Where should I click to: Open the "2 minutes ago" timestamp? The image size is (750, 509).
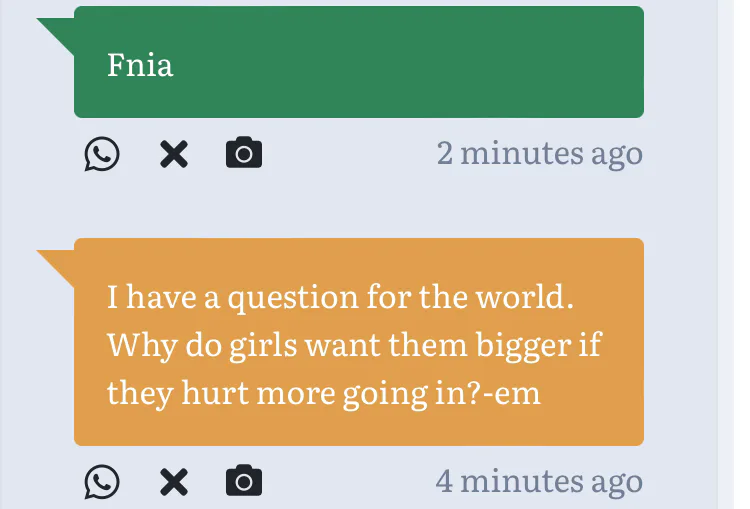539,154
